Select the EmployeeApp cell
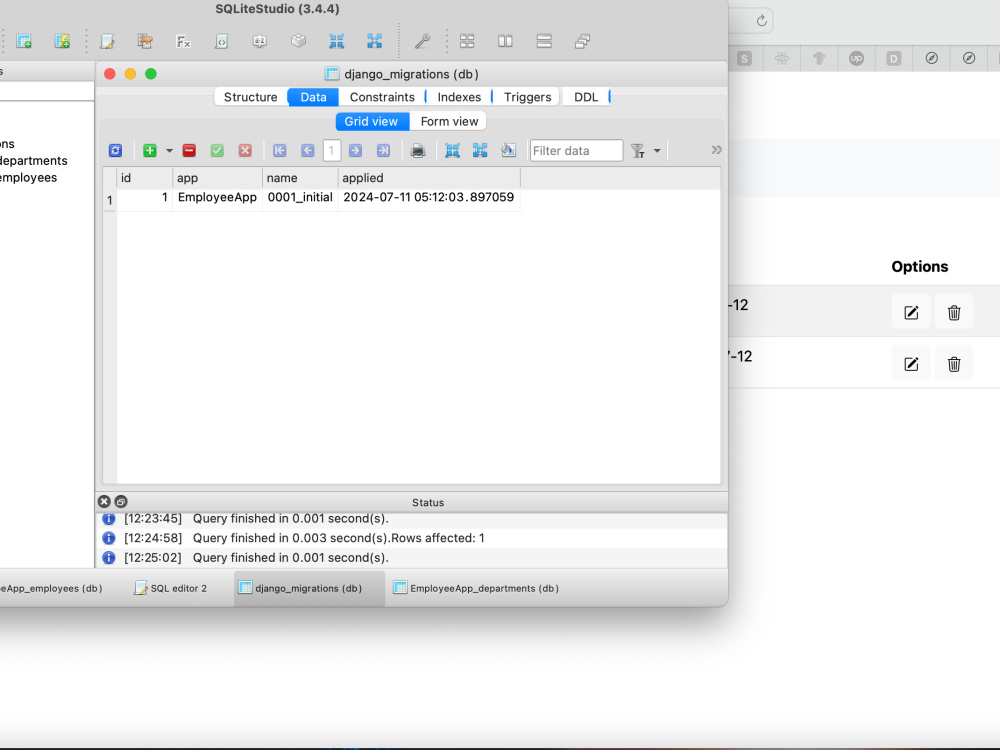 217,198
